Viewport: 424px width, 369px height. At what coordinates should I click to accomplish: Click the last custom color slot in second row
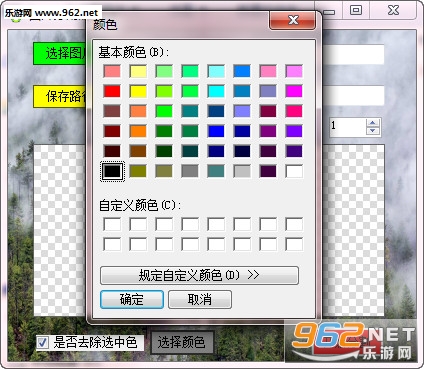[294, 244]
